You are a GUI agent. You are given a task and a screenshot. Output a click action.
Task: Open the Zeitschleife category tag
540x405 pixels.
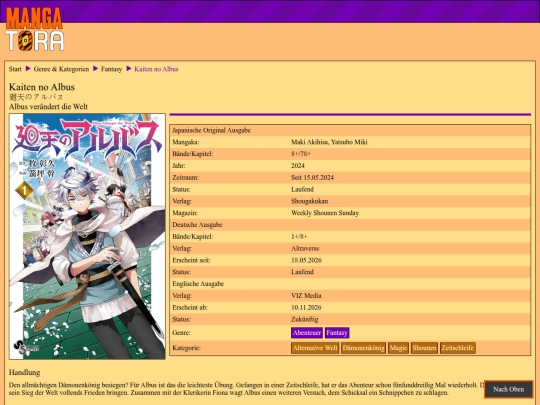tap(458, 348)
